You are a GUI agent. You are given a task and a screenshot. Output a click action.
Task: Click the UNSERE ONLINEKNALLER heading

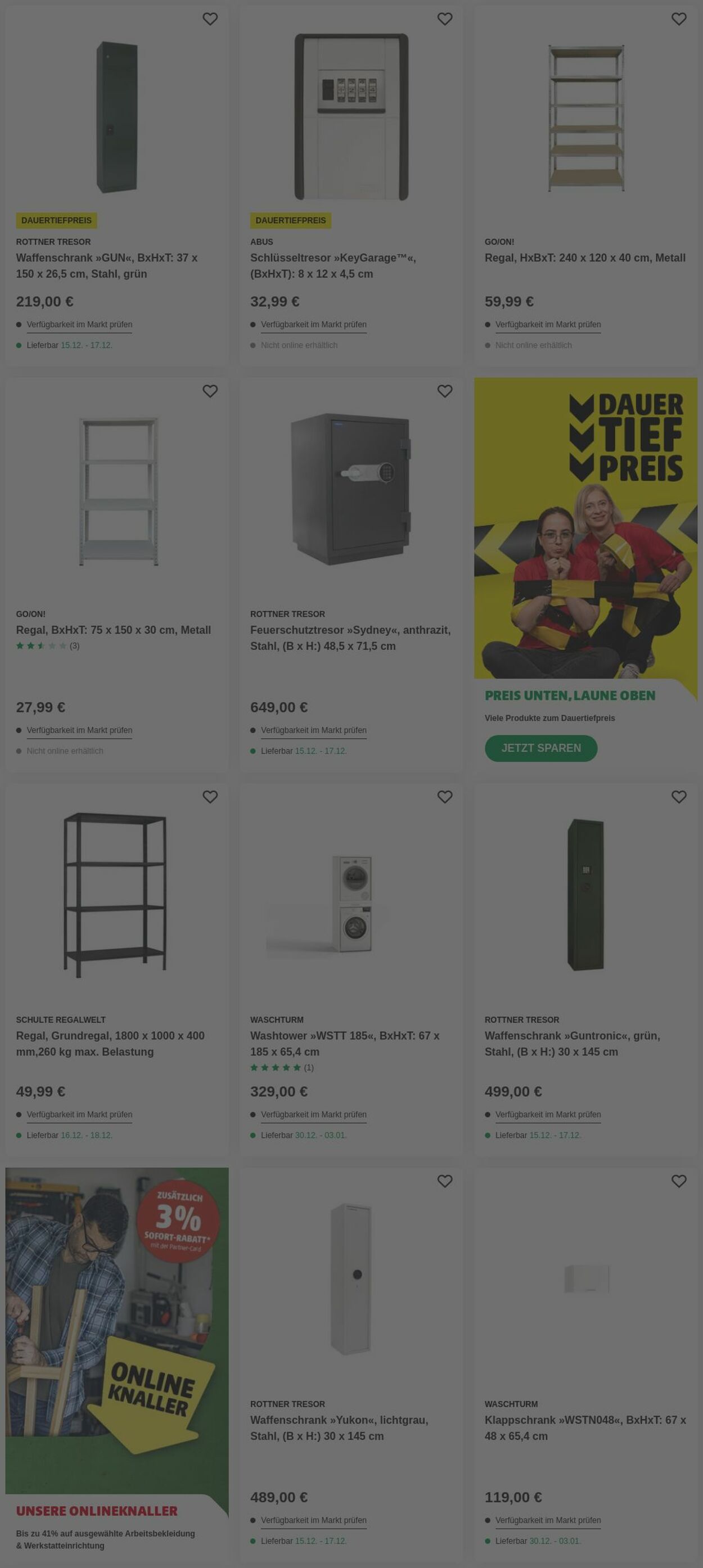coord(97,1511)
